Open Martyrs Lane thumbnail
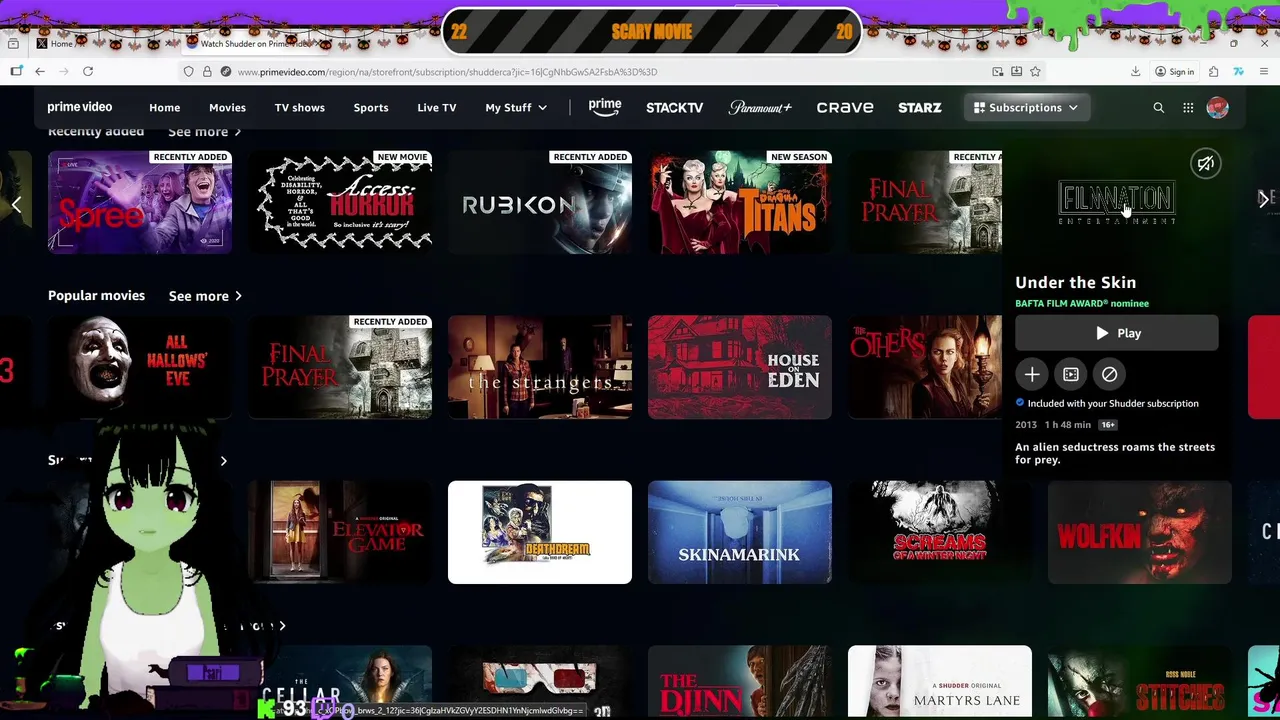 click(940, 682)
